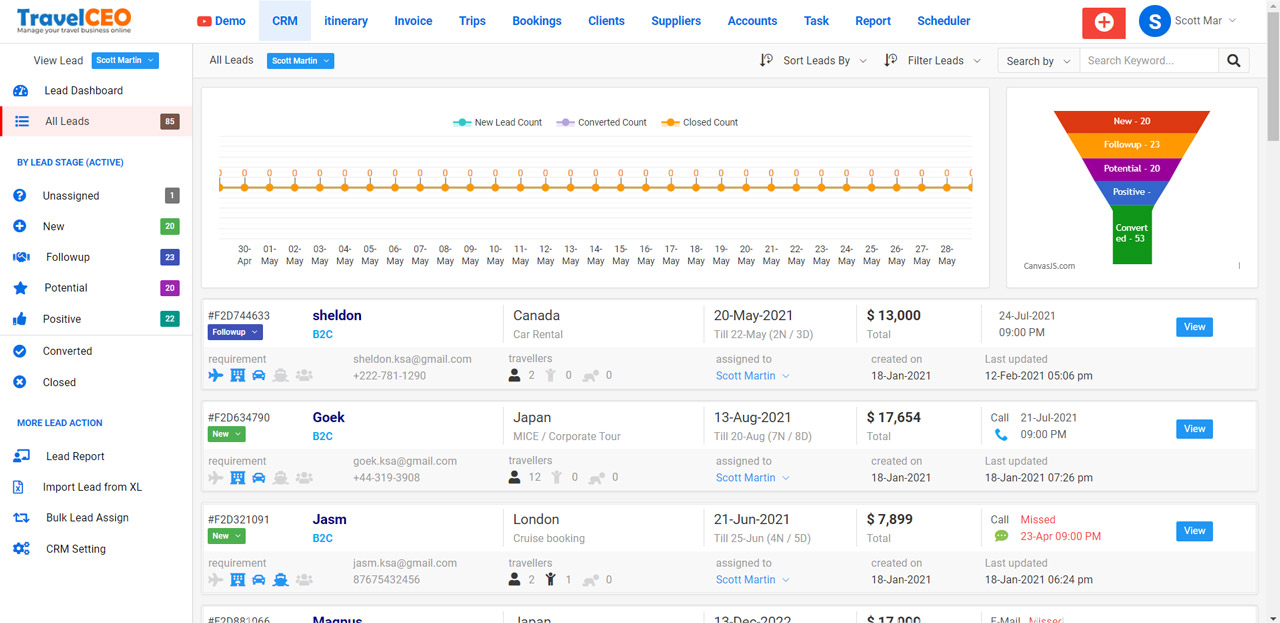Click the Scott Mar avatar circle
Image resolution: width=1280 pixels, height=623 pixels.
1155,21
